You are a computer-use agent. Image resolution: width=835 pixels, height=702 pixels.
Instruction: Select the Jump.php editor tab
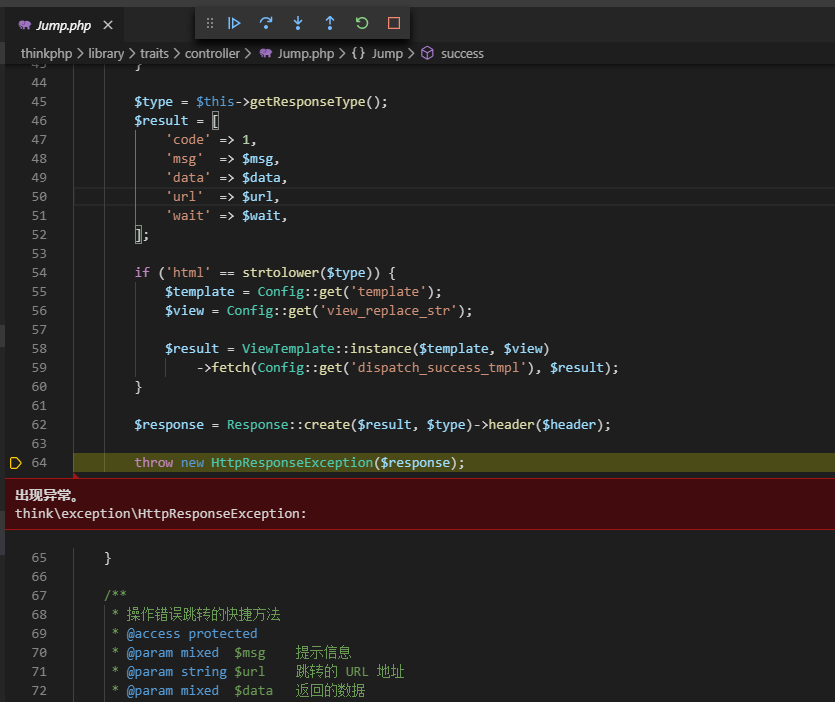click(x=63, y=26)
